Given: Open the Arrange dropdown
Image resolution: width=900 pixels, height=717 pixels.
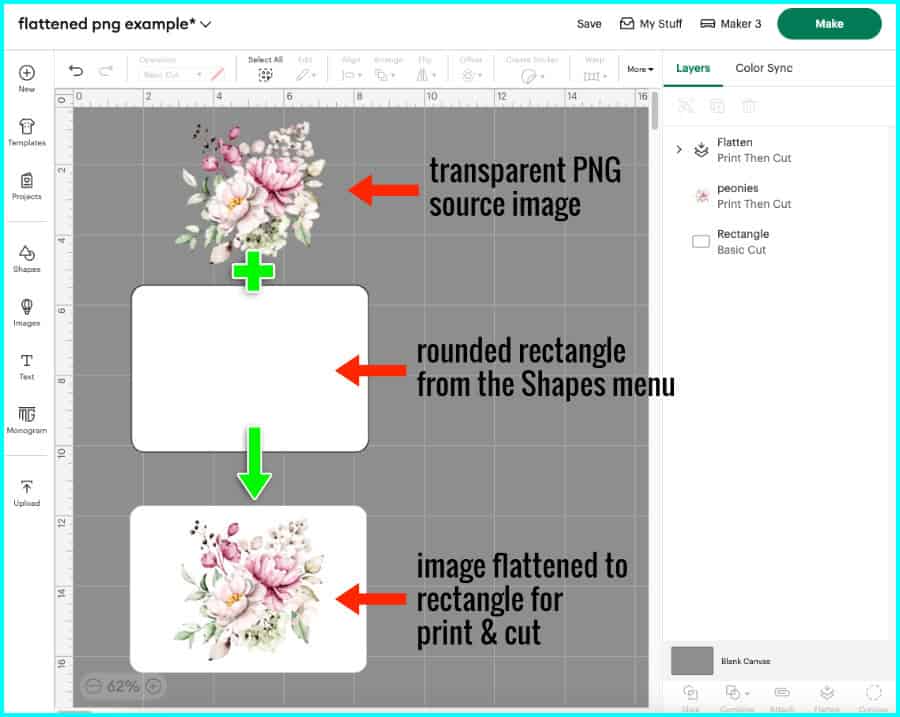Looking at the screenshot, I should 385,75.
